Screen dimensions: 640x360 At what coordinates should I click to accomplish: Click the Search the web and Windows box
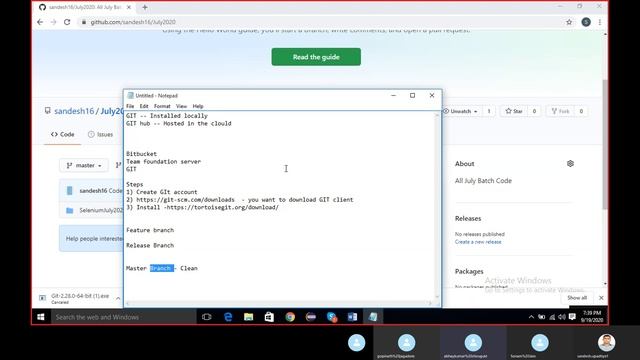click(123, 317)
